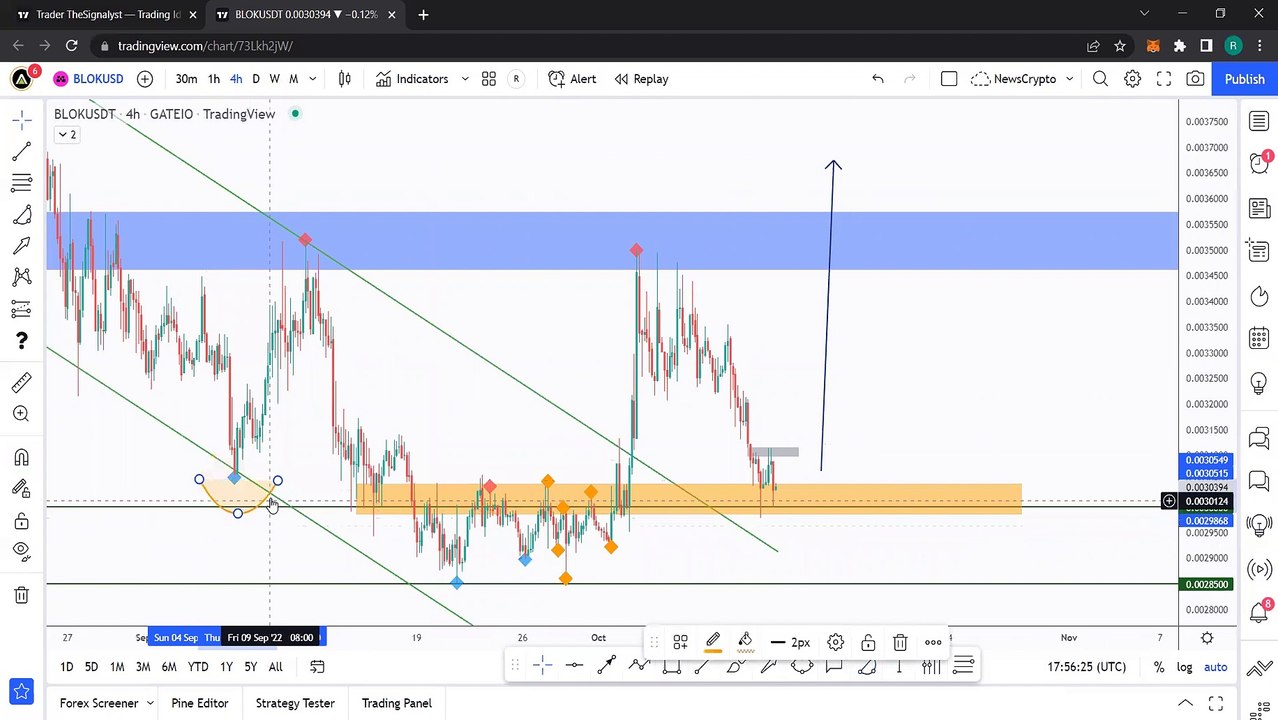Select the ruler measure tool

coord(21,383)
